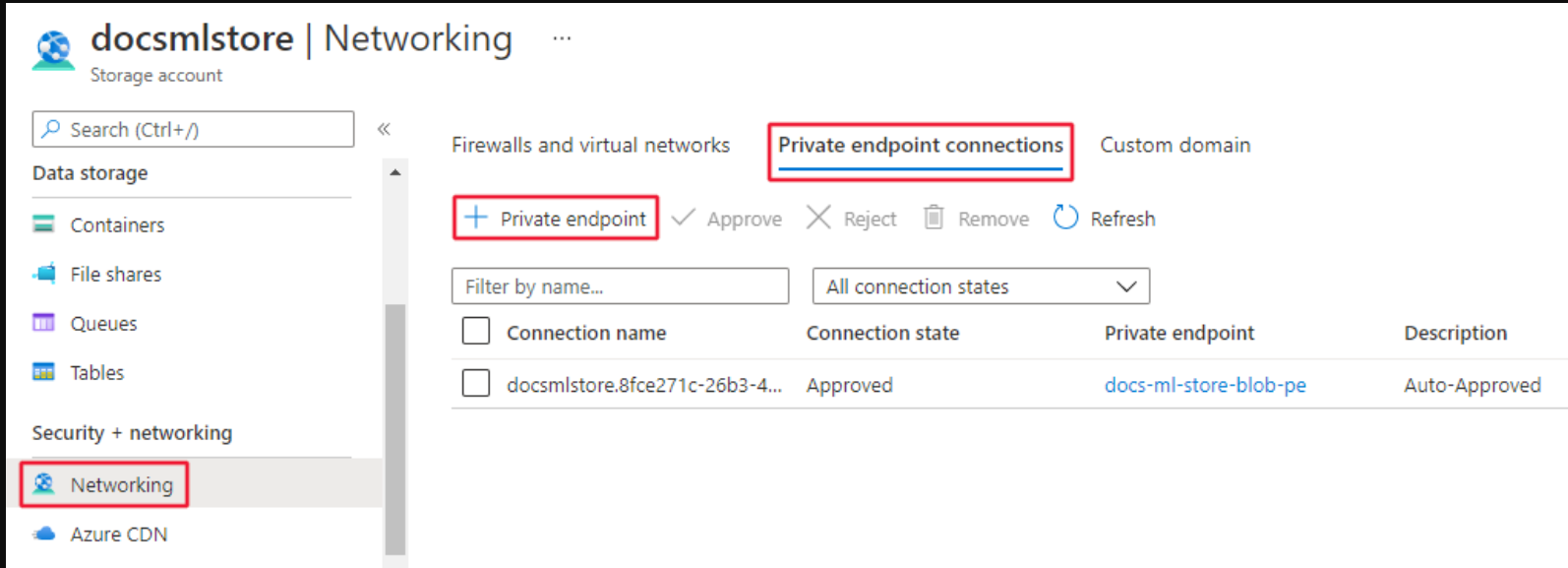Click the Security + networking section heading
The image size is (1568, 568).
point(132,433)
